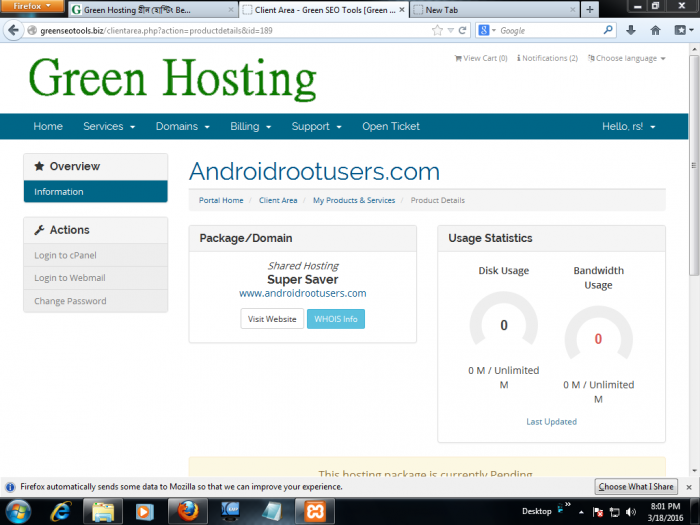The image size is (700, 525).
Task: Switch to the New Tab browser tab
Action: [x=495, y=10]
